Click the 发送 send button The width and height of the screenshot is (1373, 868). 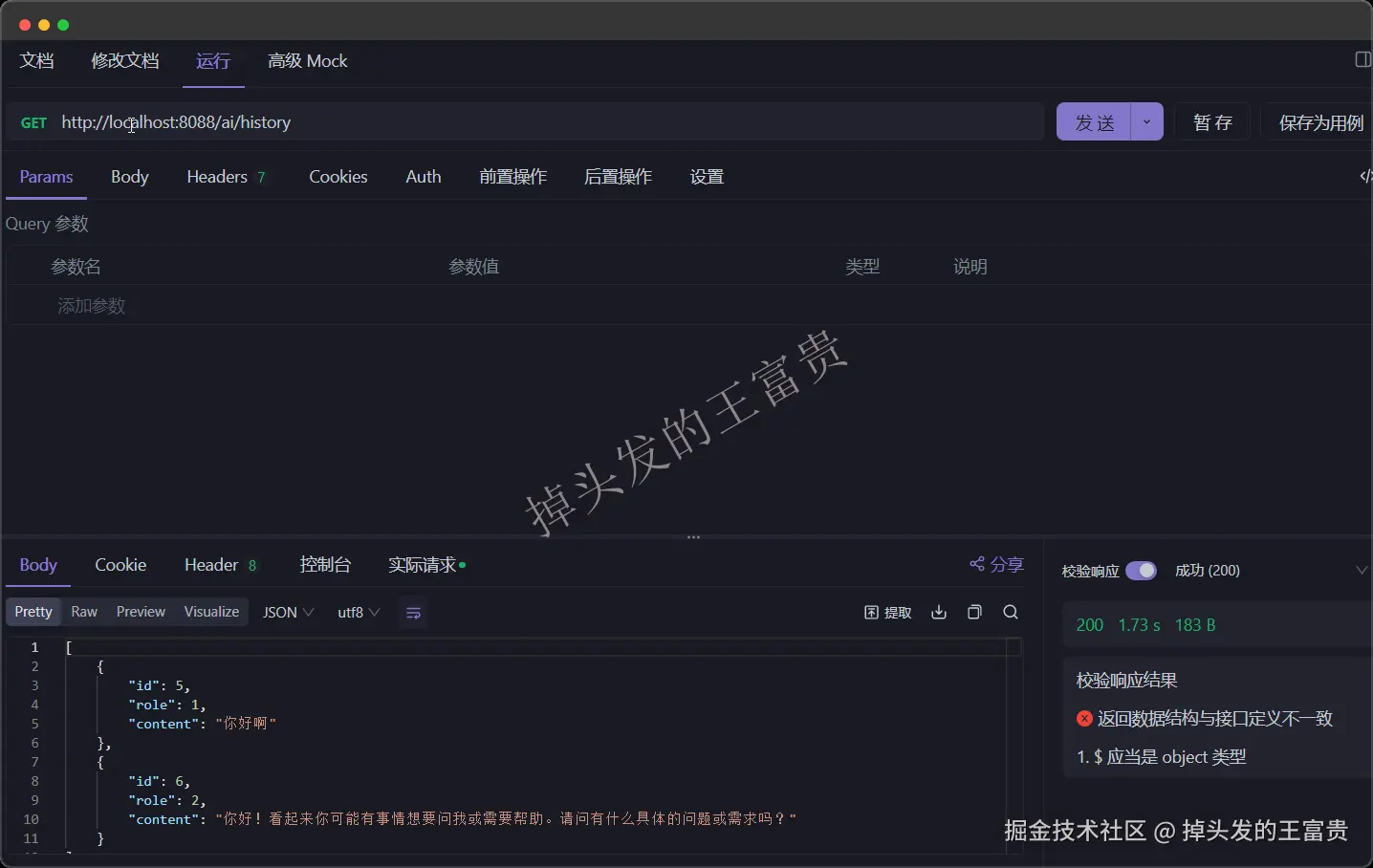pyautogui.click(x=1094, y=122)
